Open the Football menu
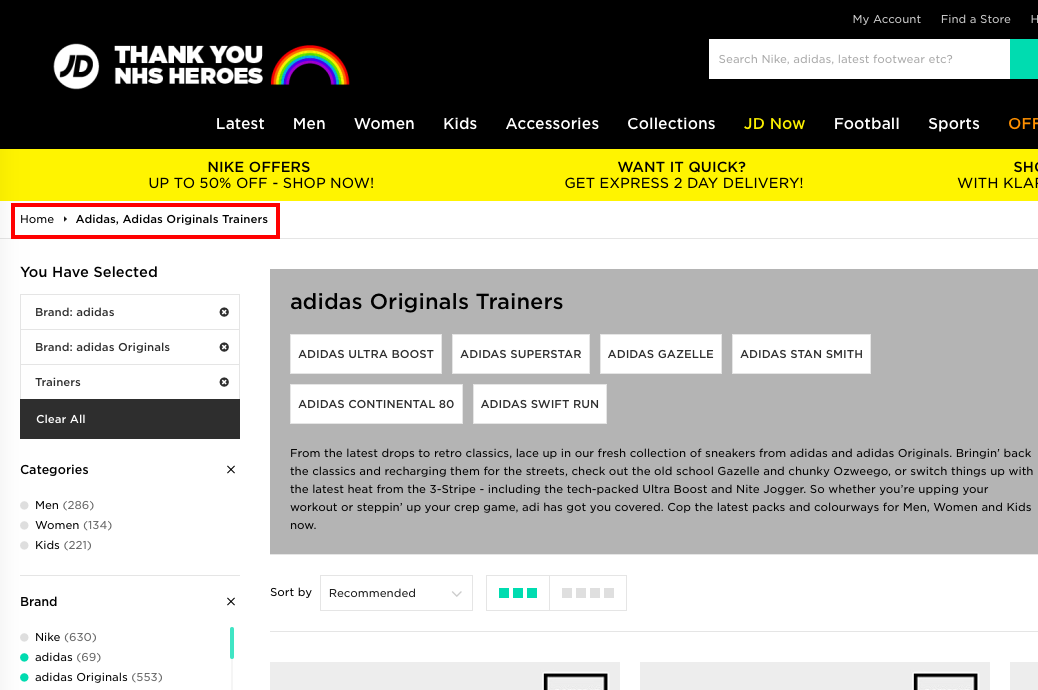1038x690 pixels. click(867, 124)
